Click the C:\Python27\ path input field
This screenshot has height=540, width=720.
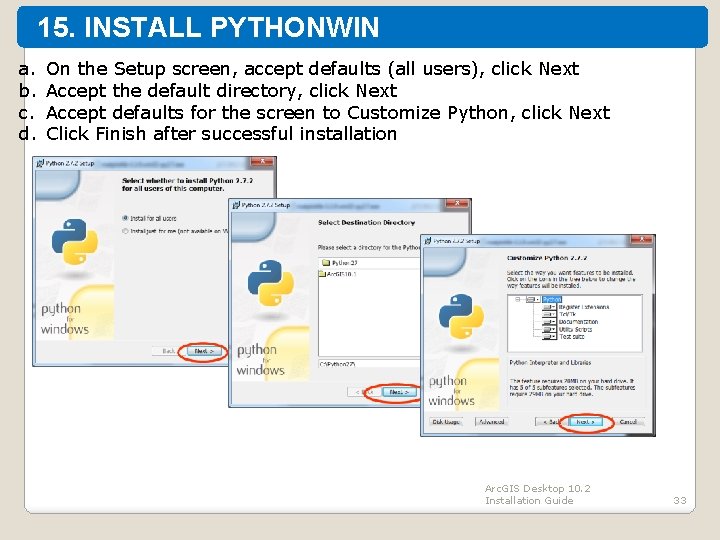point(369,364)
